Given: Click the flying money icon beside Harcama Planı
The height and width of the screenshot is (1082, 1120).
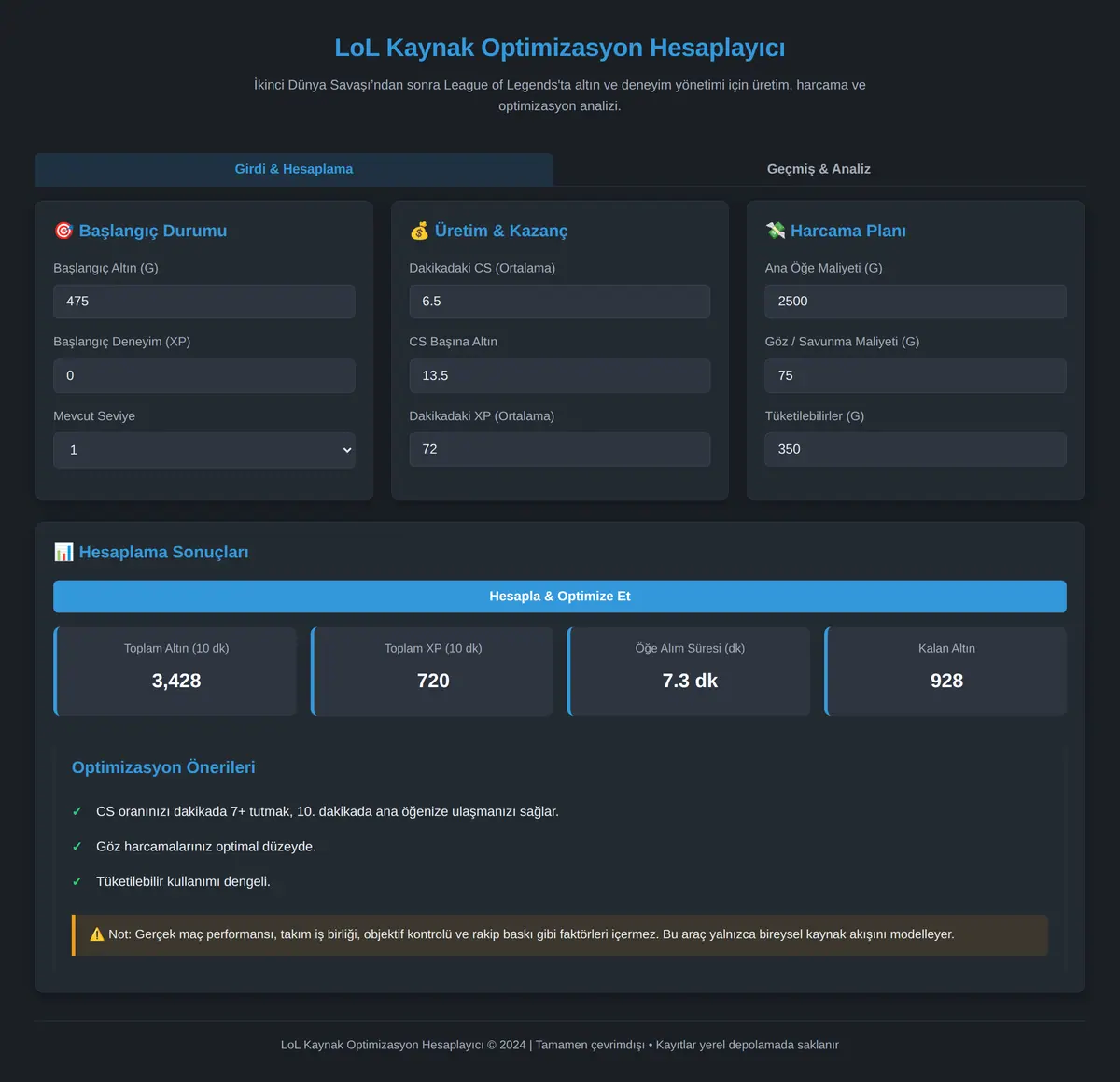Looking at the screenshot, I should point(775,231).
